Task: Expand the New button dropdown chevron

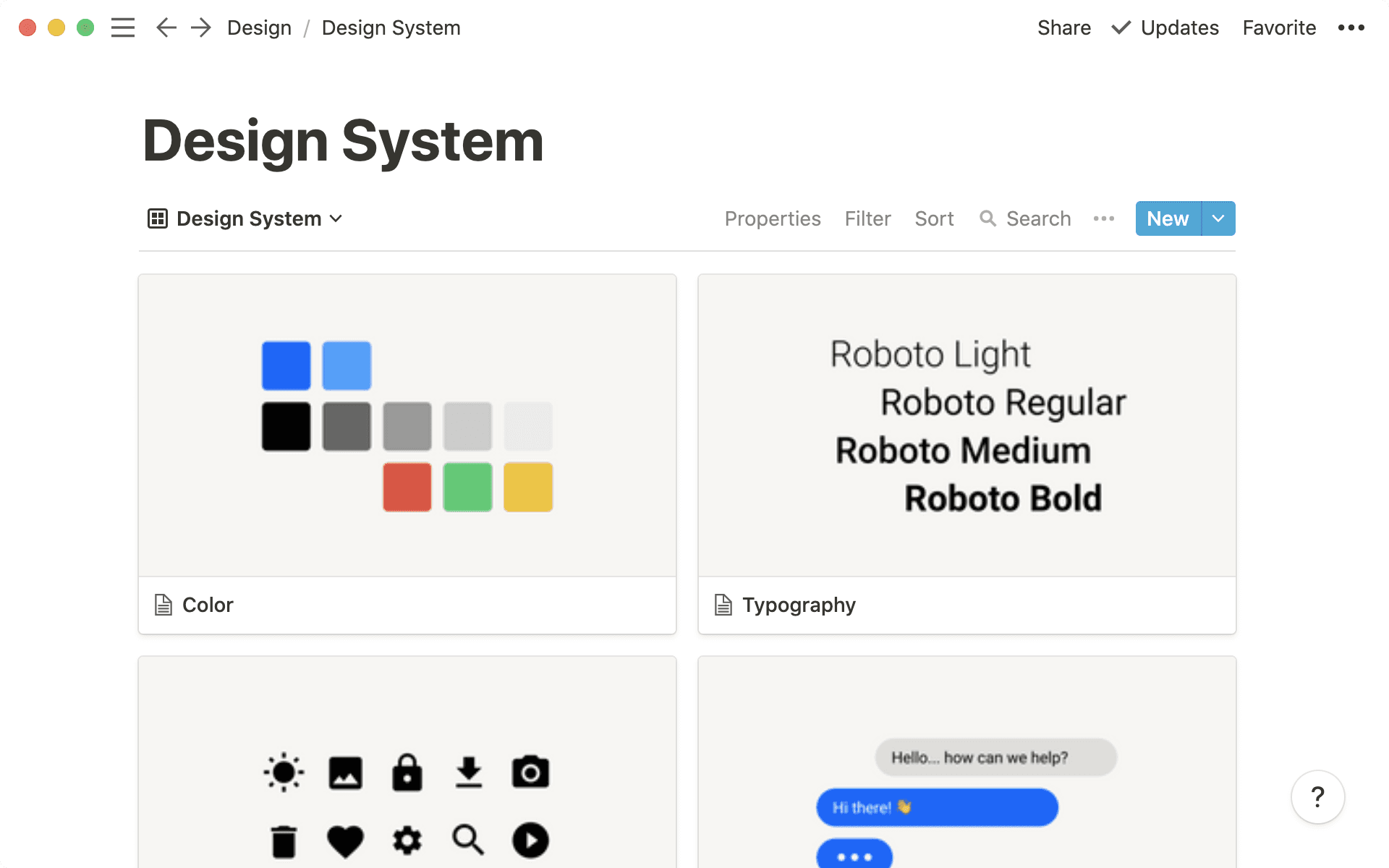Action: point(1218,218)
